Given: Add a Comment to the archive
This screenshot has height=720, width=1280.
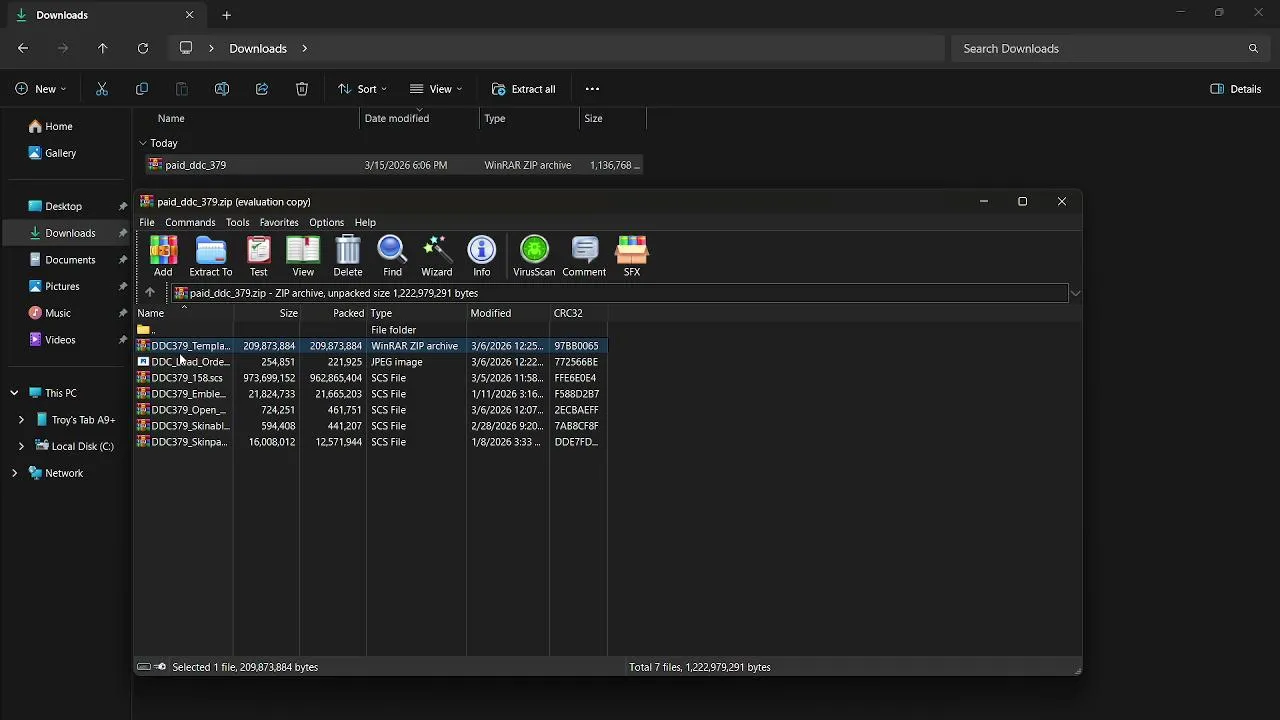Looking at the screenshot, I should (584, 256).
